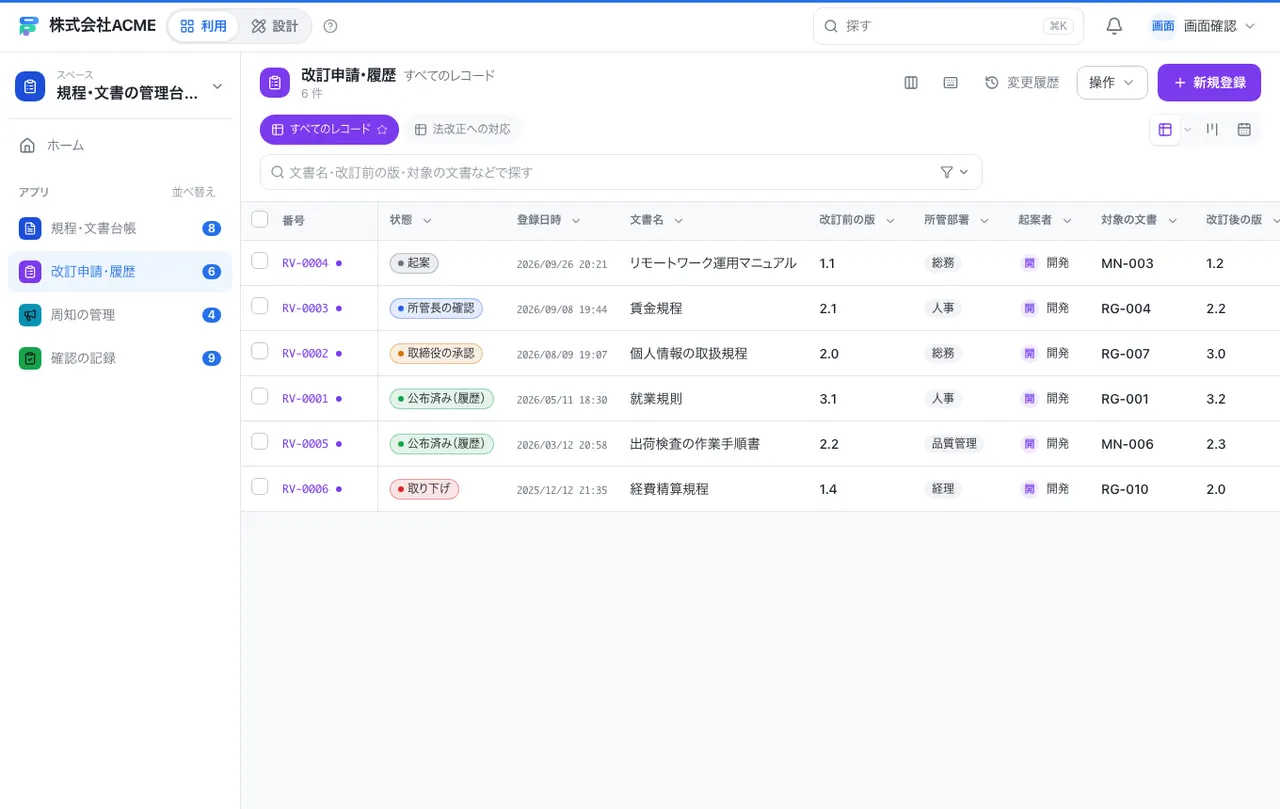The width and height of the screenshot is (1280, 809).
Task: Favorite the すべてのレコード view with the star
Action: click(382, 130)
